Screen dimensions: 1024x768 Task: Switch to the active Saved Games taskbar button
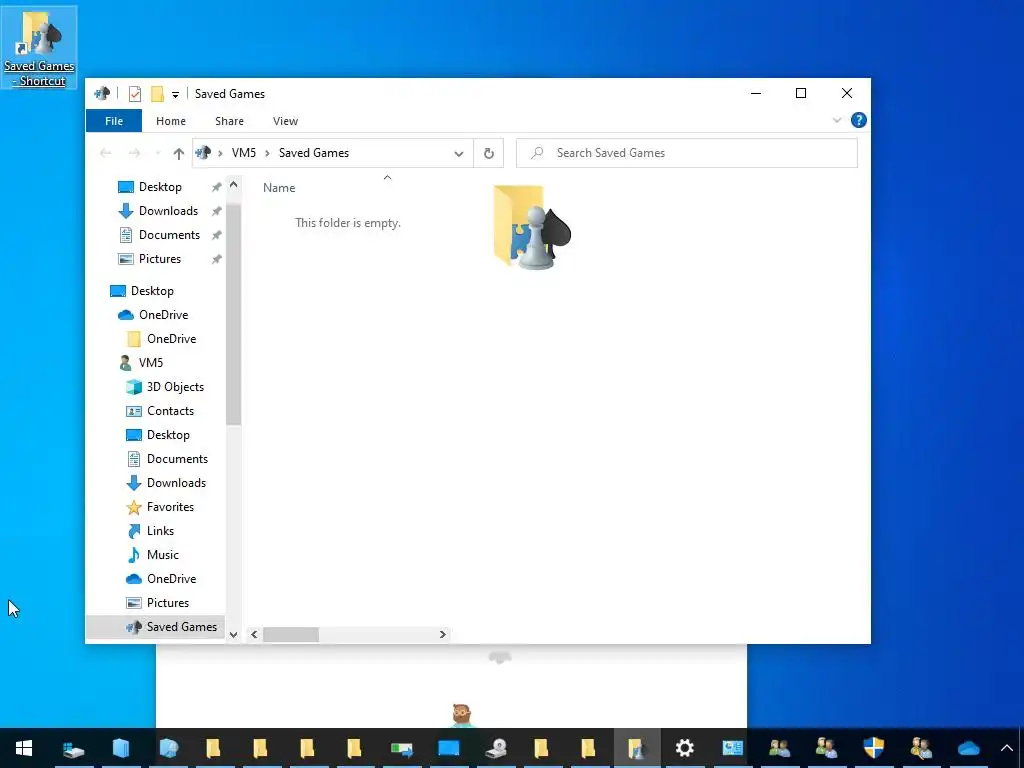tap(637, 748)
